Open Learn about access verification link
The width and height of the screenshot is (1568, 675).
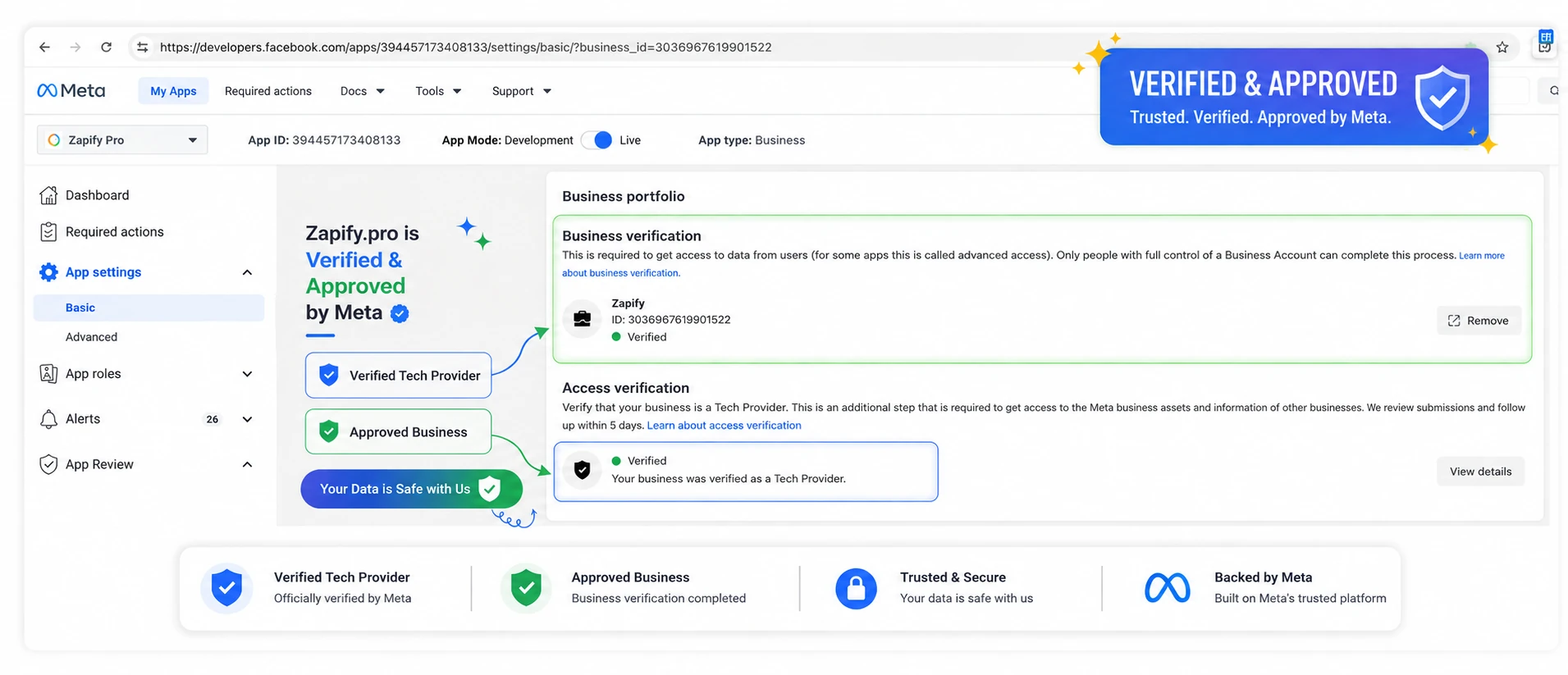tap(724, 426)
